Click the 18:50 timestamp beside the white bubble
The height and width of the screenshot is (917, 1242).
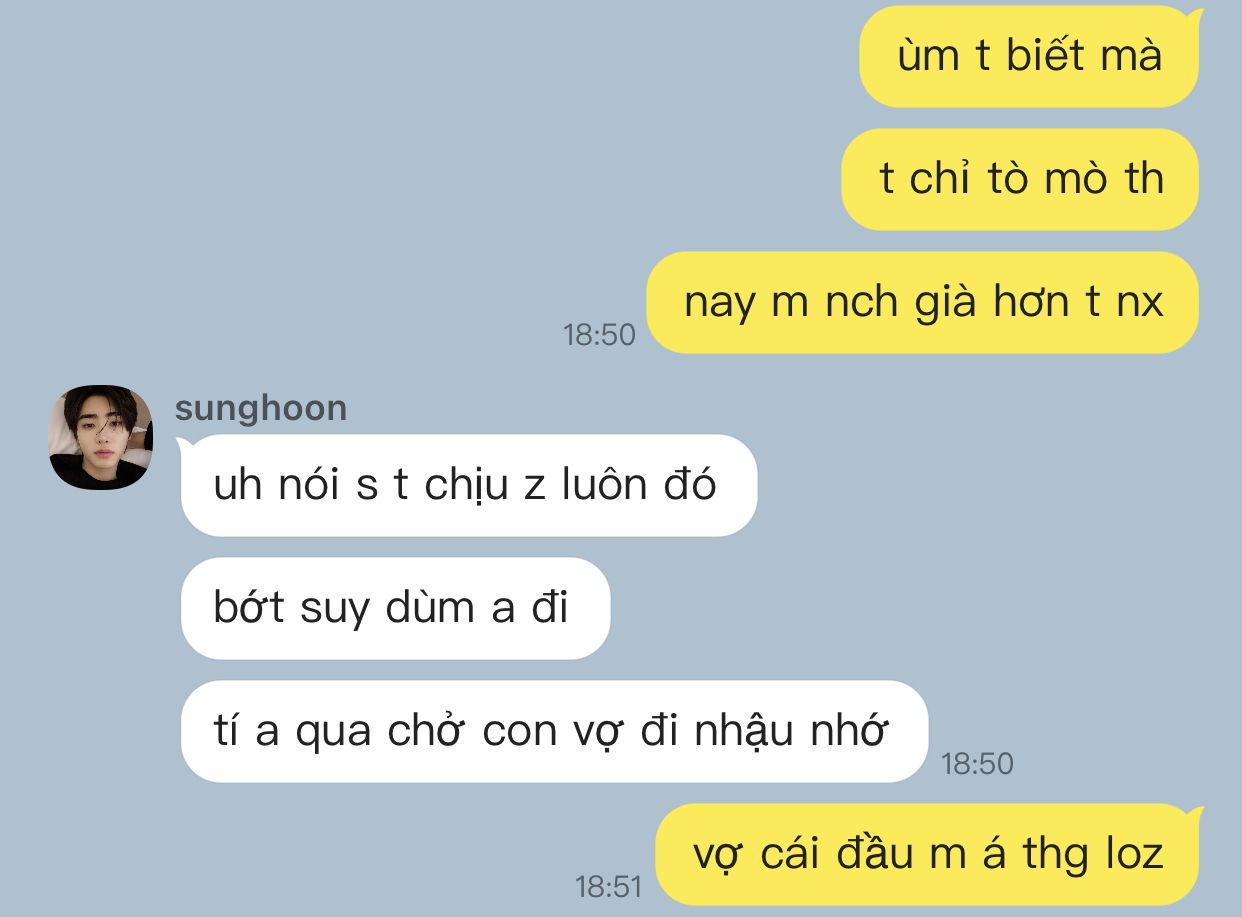coord(977,764)
